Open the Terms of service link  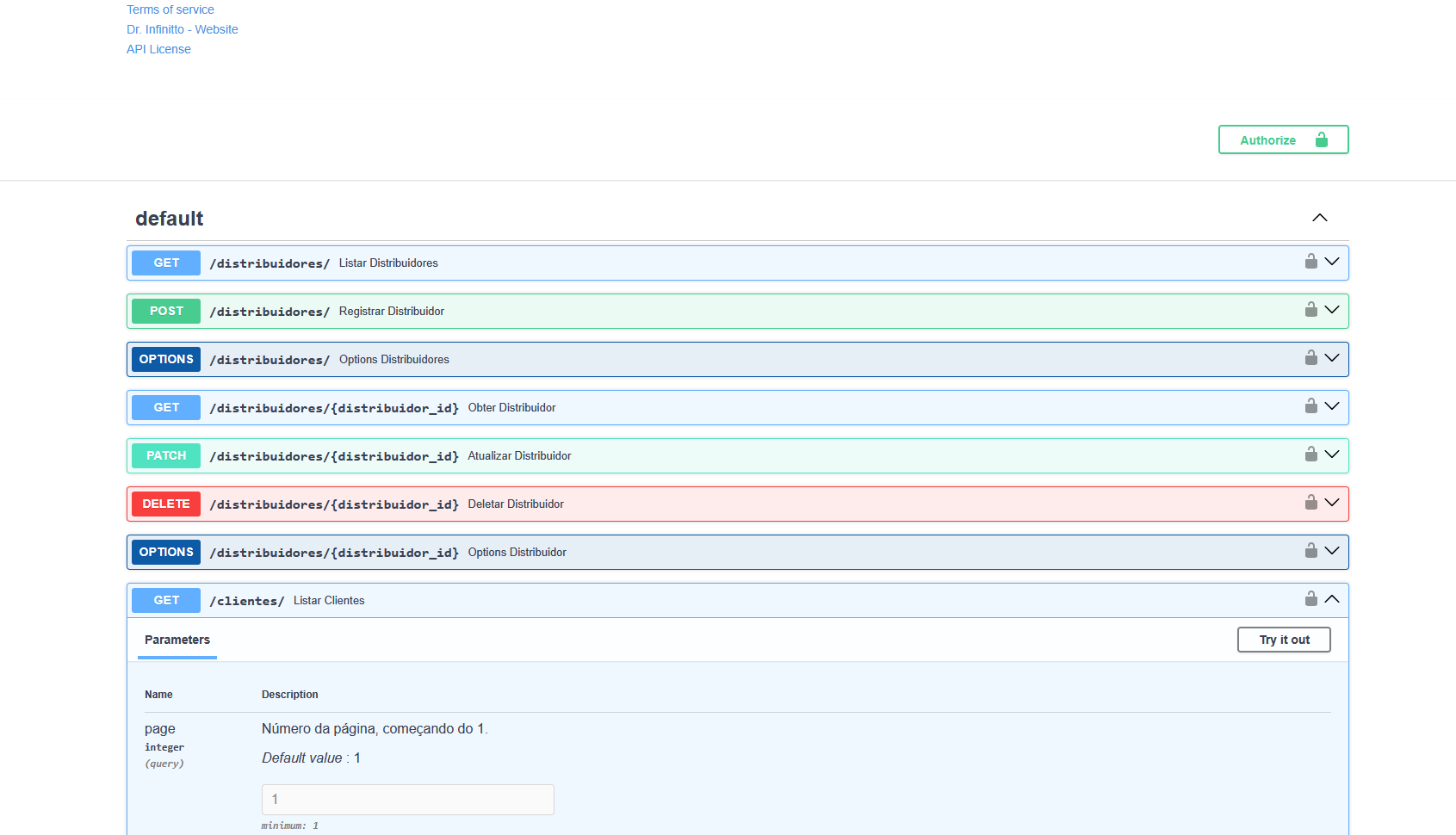(170, 9)
